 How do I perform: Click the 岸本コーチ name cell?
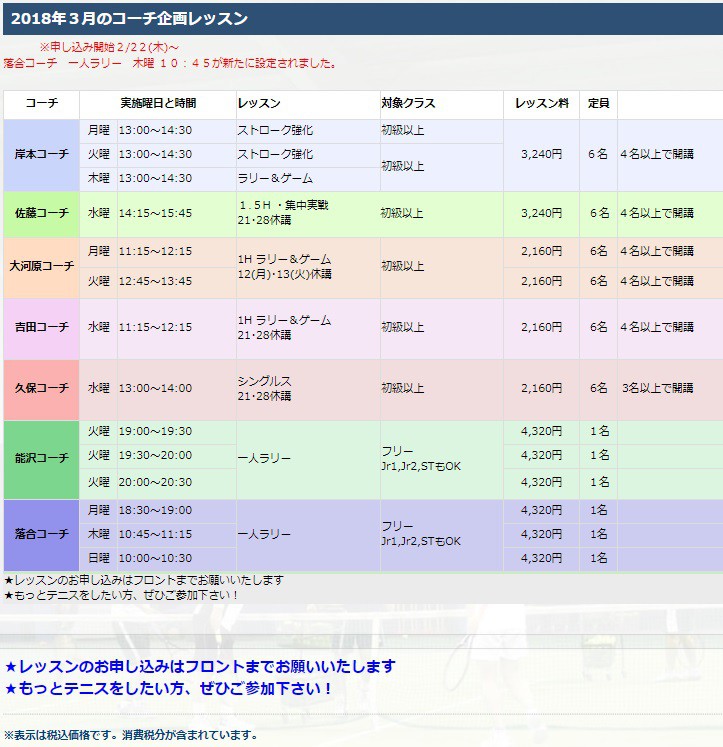[41, 155]
